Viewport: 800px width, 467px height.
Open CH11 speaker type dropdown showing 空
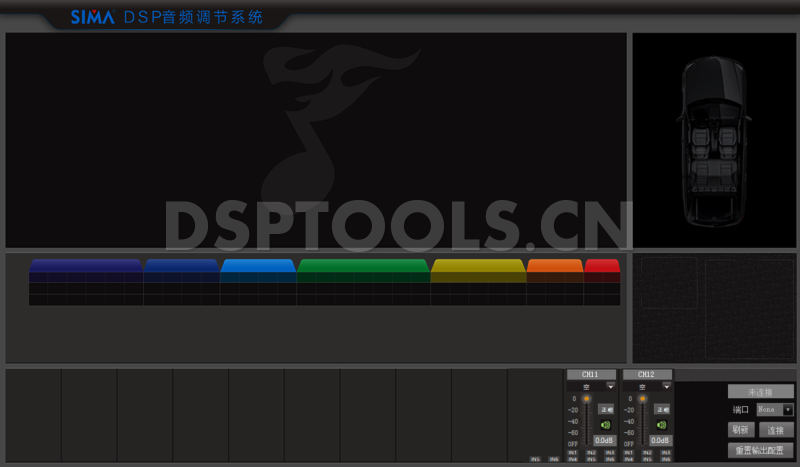[x=591, y=386]
